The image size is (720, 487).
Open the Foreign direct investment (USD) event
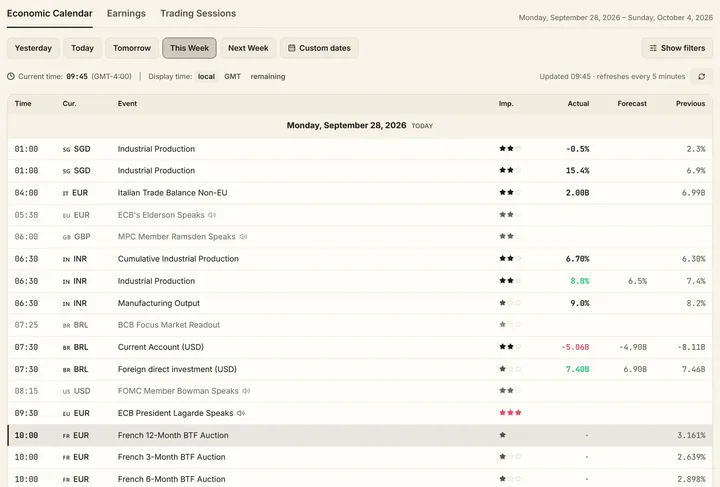[177, 369]
